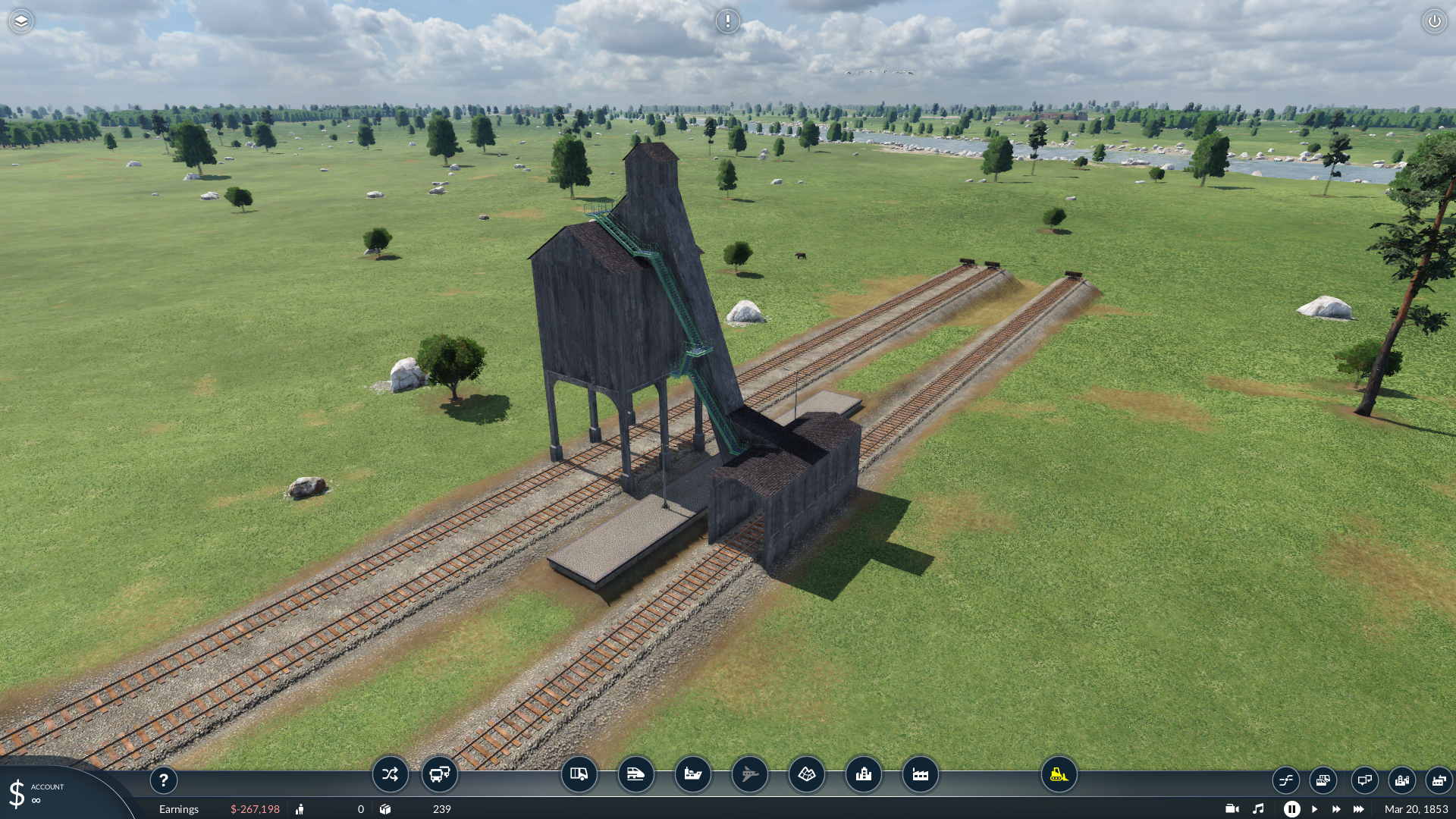Click the passenger count icon
The image size is (1456, 819).
pyautogui.click(x=300, y=809)
